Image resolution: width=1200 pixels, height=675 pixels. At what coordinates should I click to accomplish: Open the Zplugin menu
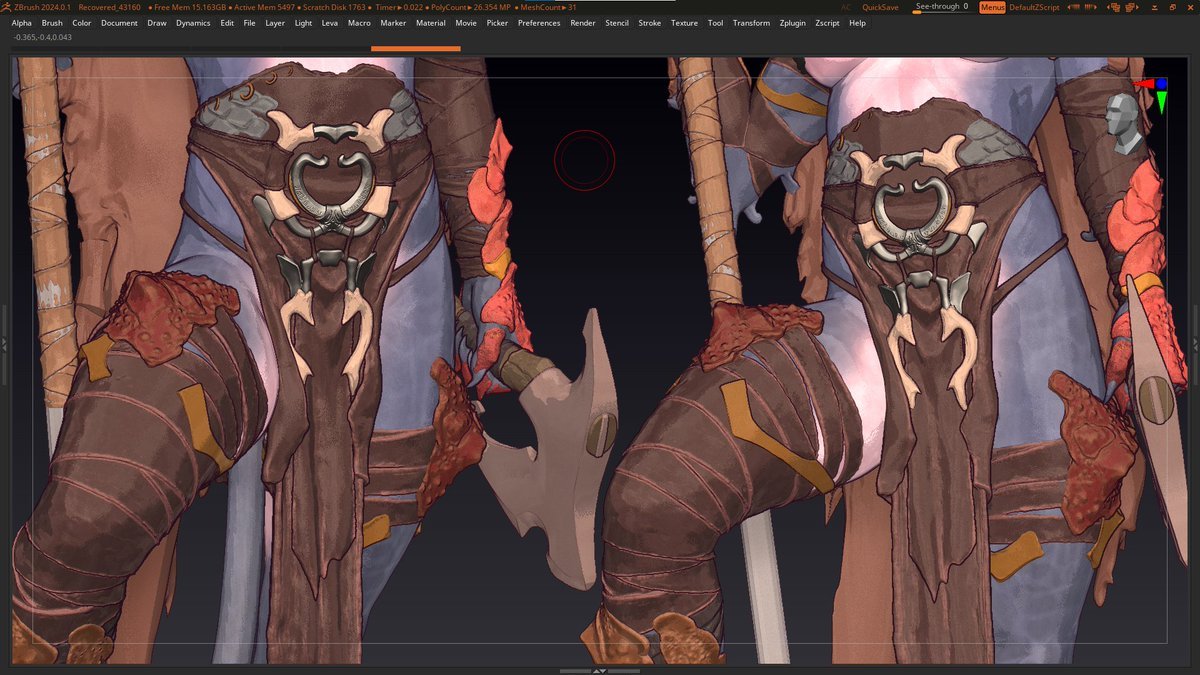coord(791,23)
